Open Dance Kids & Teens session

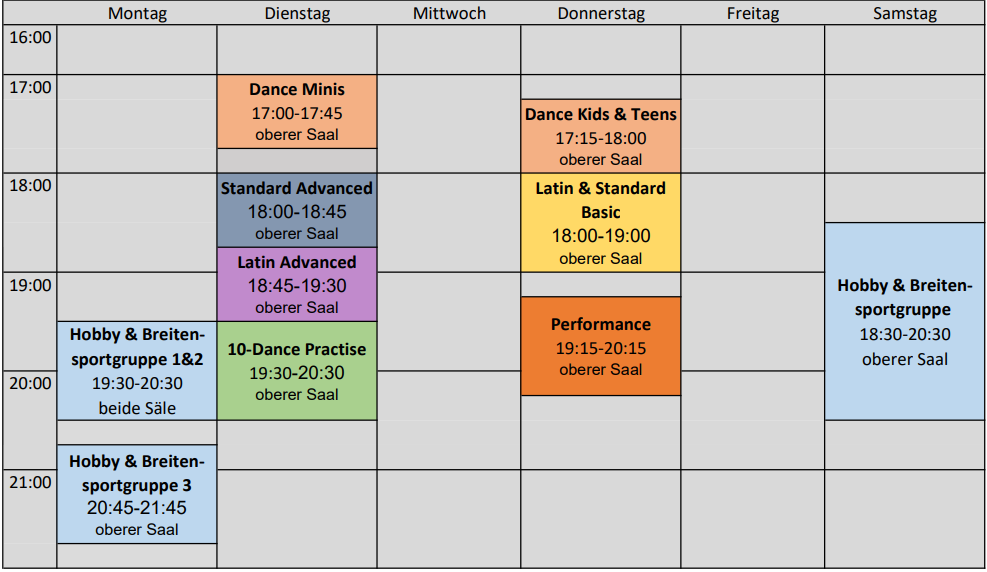click(601, 136)
